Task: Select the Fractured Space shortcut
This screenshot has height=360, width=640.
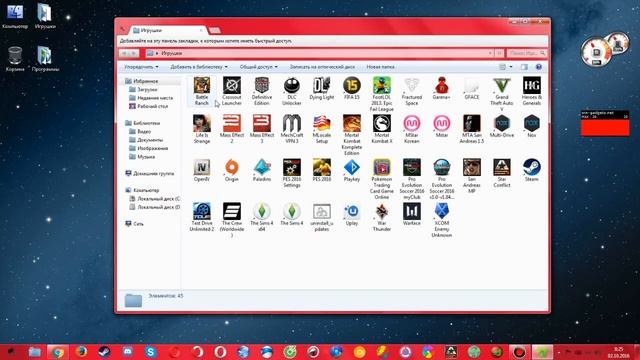Action: 411,91
